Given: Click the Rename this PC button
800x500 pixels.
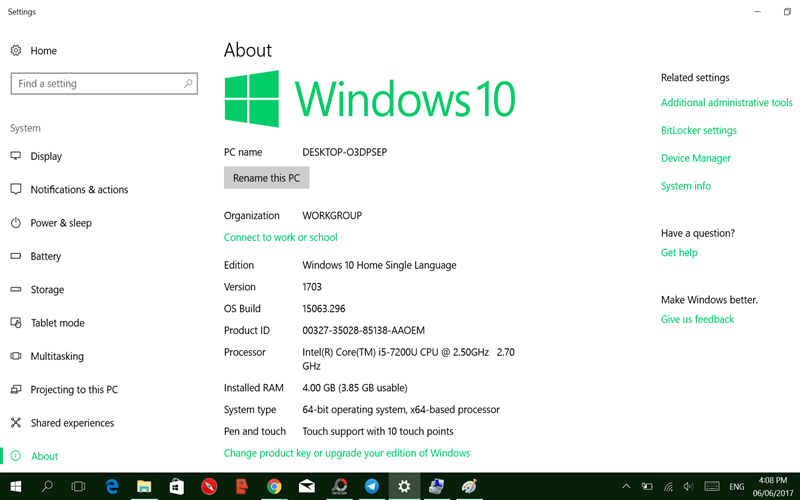Looking at the screenshot, I should 266,178.
